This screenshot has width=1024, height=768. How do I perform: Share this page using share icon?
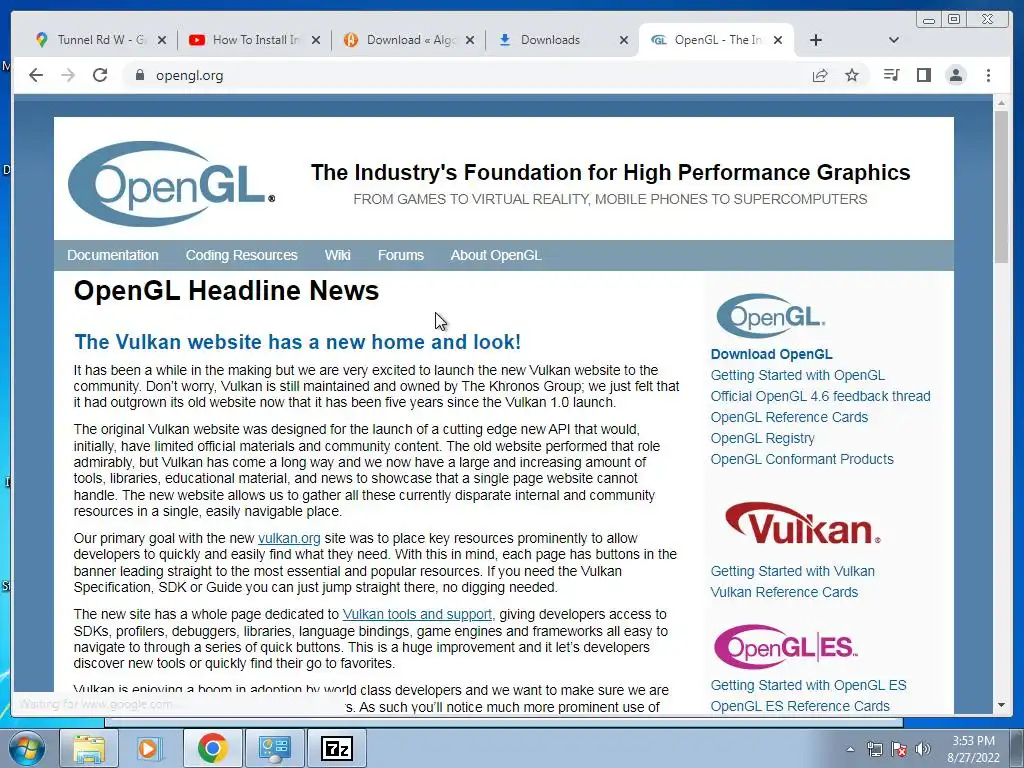pyautogui.click(x=820, y=75)
